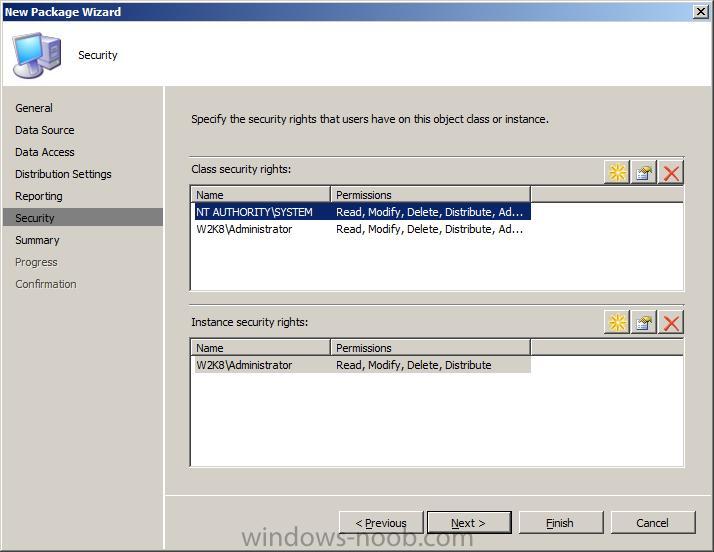This screenshot has width=714, height=552.
Task: Jump to the Summary page
Action: coord(37,240)
